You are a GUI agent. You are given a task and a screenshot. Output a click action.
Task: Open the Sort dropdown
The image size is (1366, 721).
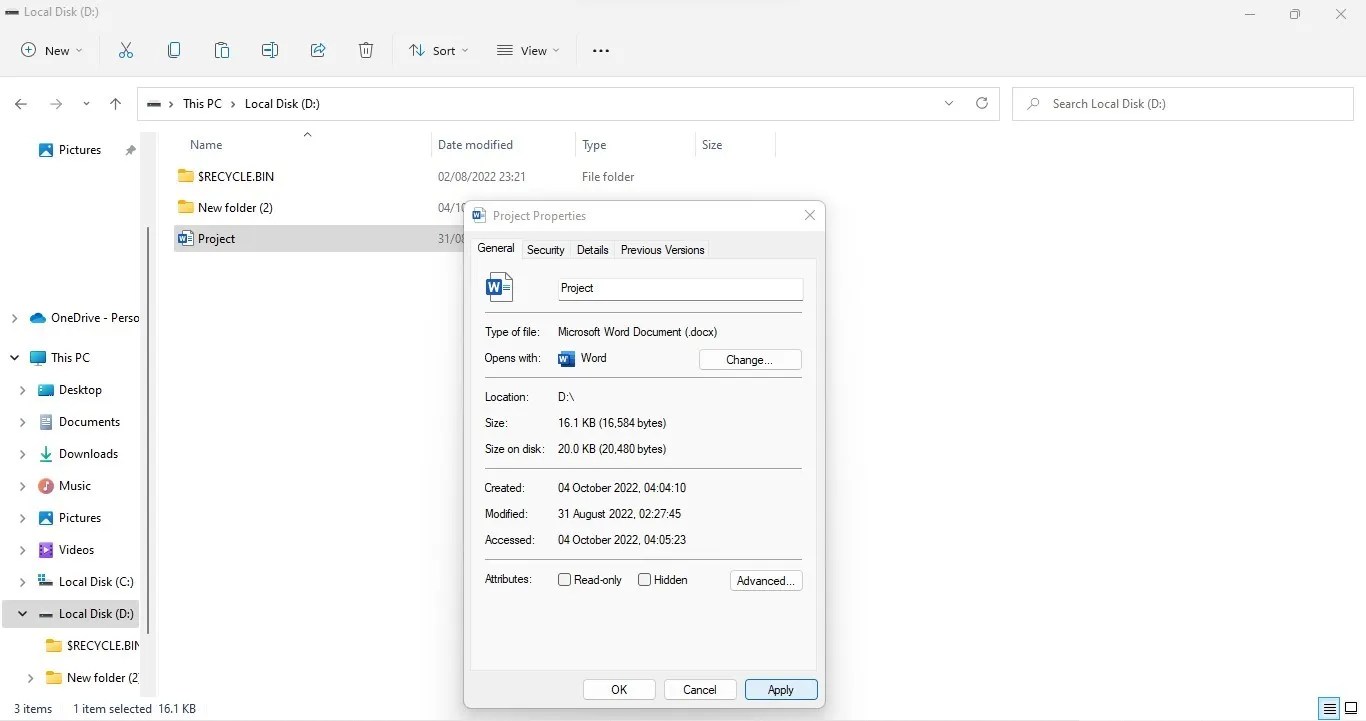coord(438,50)
